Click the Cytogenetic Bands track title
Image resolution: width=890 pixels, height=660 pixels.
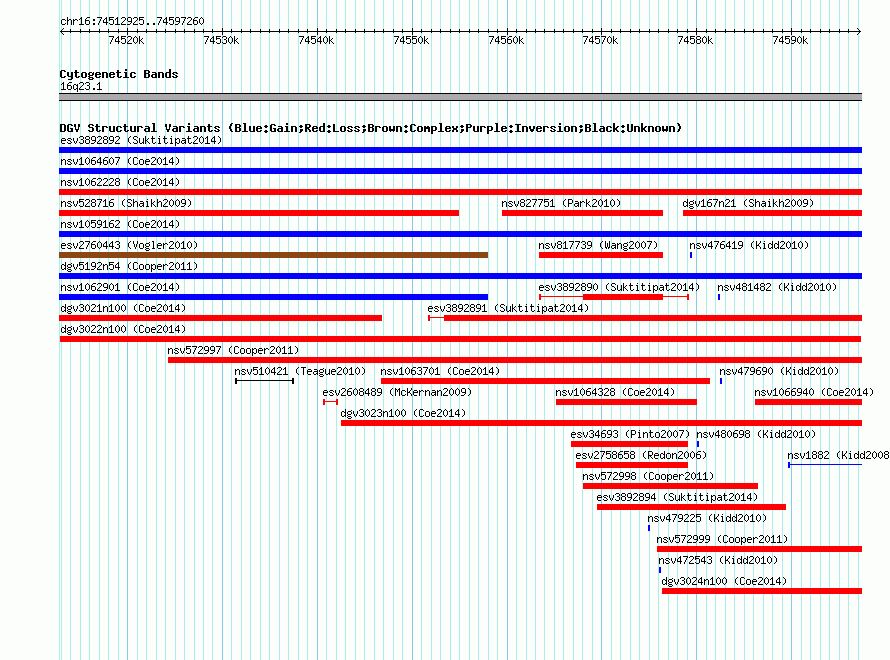point(119,74)
